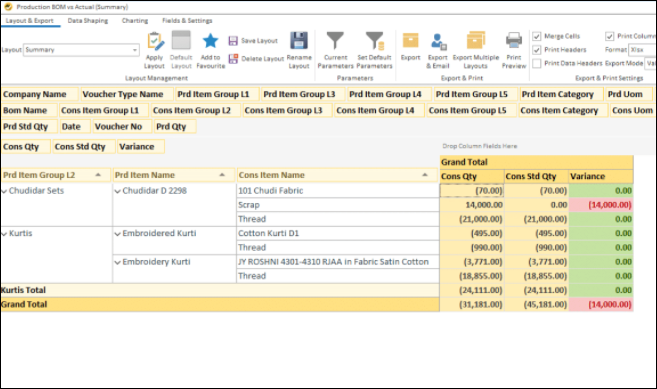Open Current Parameters via the funnel icon
This screenshot has width=657, height=389.
coord(335,41)
